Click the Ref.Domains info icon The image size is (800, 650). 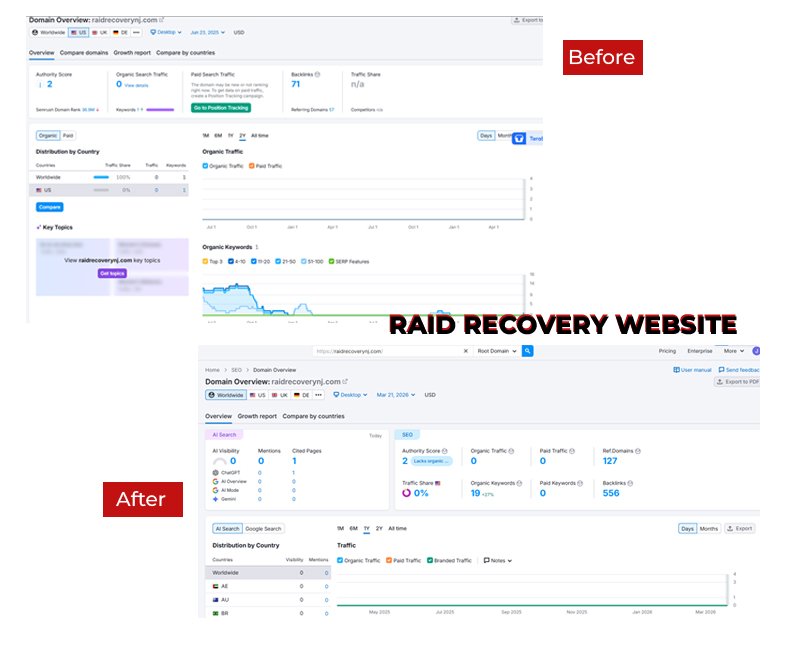coord(637,452)
